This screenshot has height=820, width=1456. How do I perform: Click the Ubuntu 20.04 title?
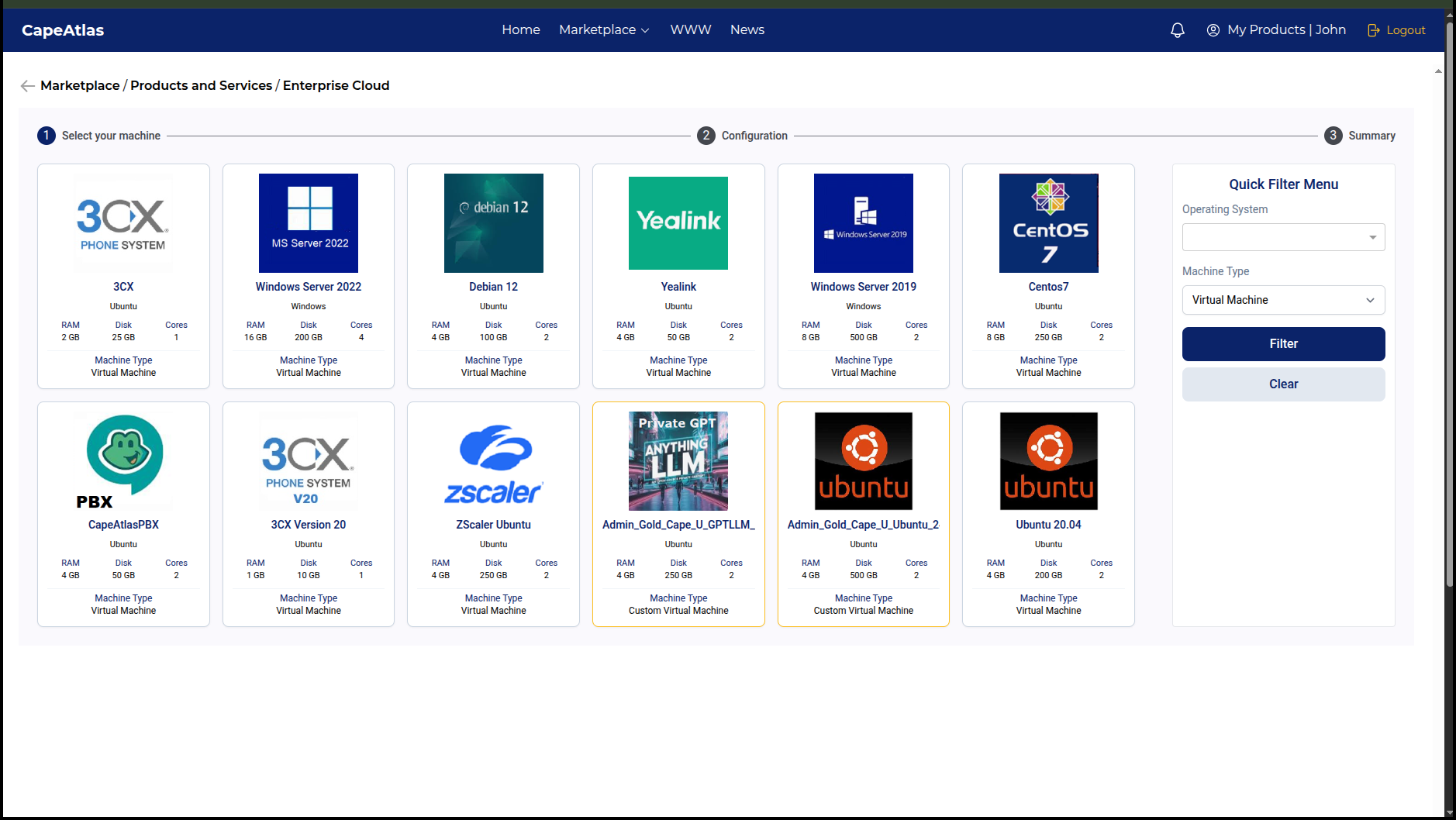coord(1049,525)
